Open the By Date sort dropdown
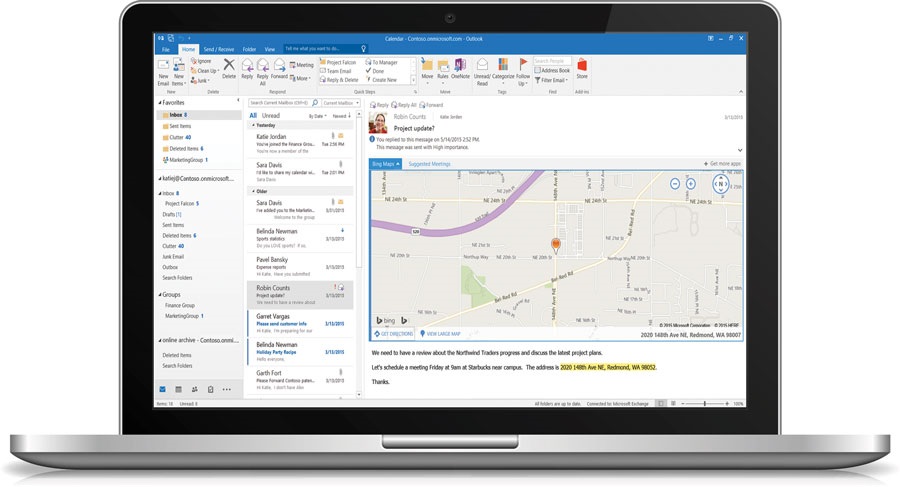 coord(317,116)
